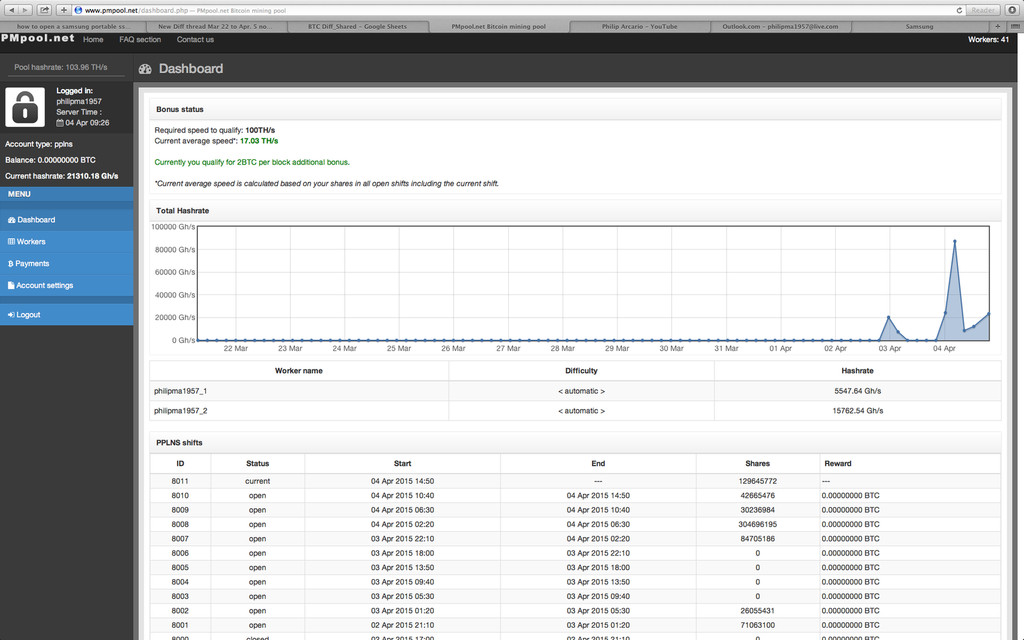Click the new tab plus button

pyautogui.click(x=997, y=26)
